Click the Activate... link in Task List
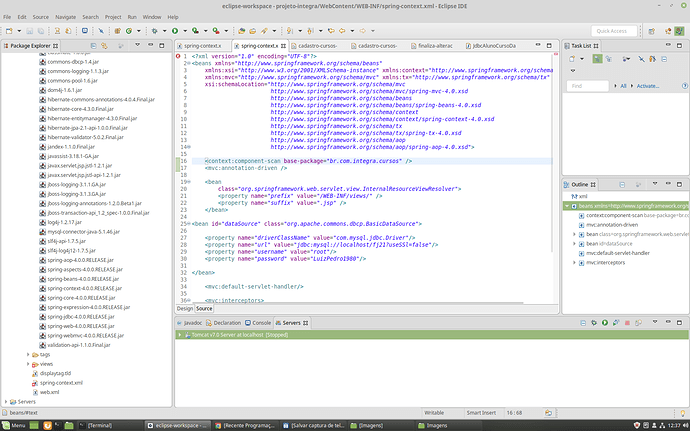 coord(648,86)
